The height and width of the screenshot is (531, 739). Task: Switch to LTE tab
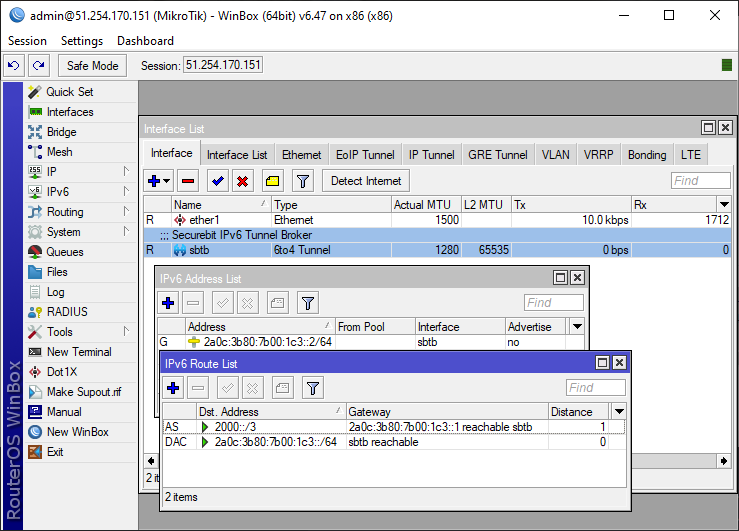[x=691, y=155]
